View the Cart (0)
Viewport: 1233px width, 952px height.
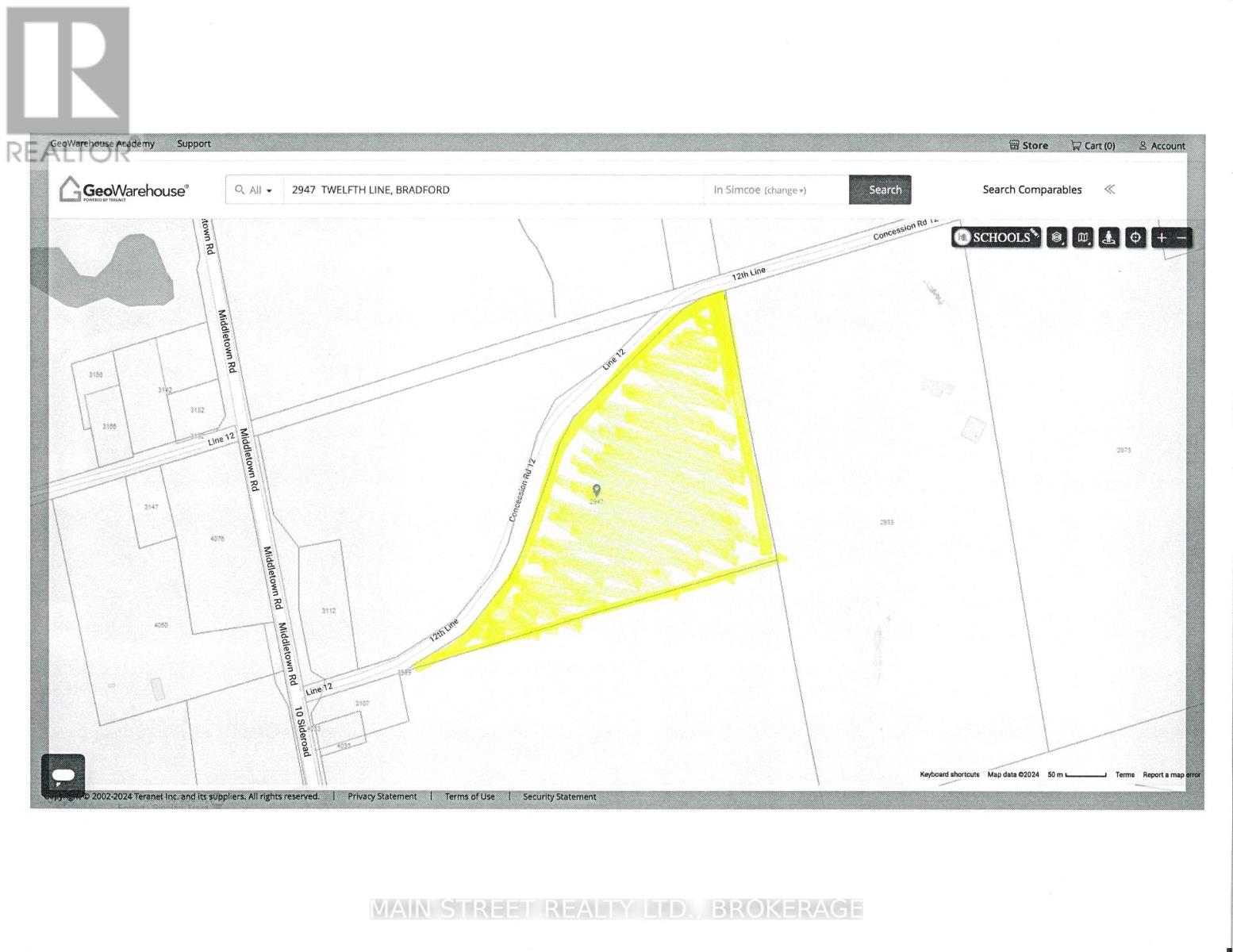[x=1093, y=145]
